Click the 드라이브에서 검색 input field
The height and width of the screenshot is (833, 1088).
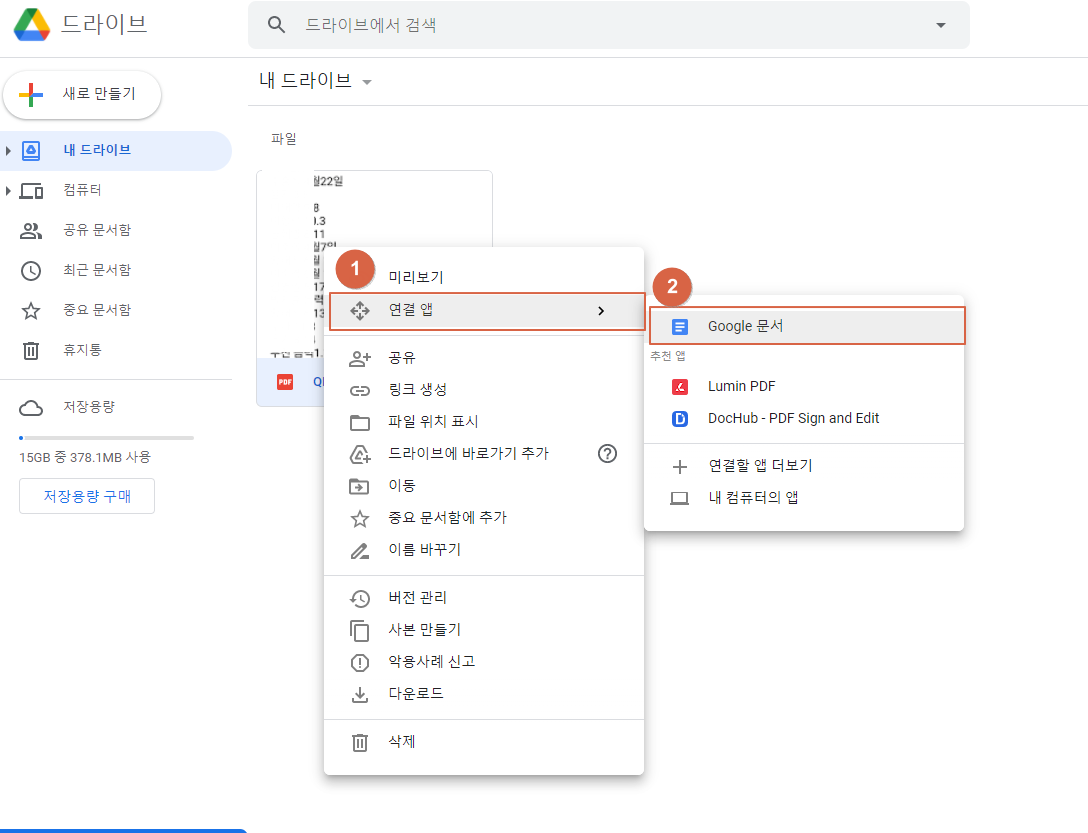[609, 25]
